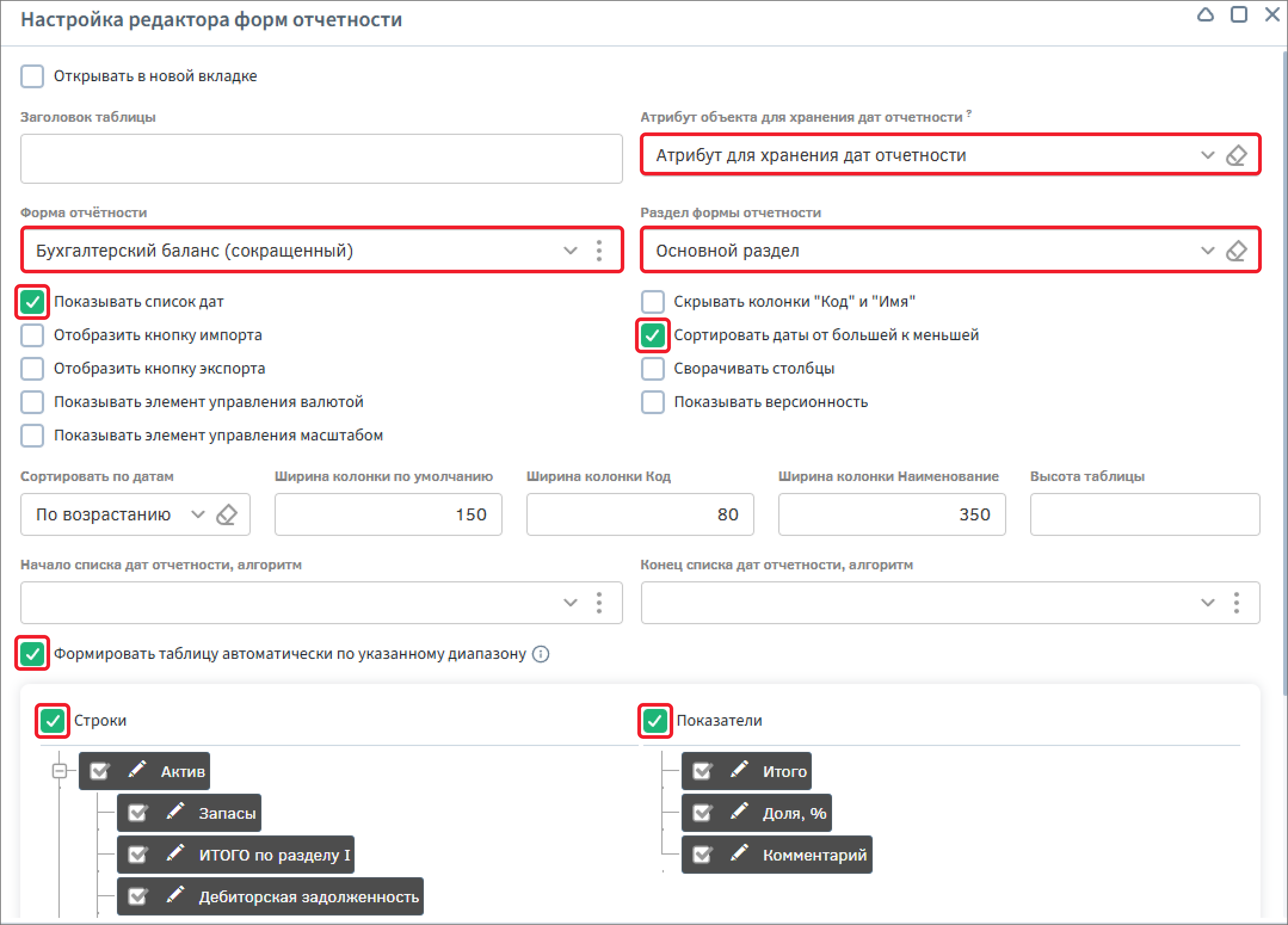Click info icon next to automatic table option

click(541, 654)
